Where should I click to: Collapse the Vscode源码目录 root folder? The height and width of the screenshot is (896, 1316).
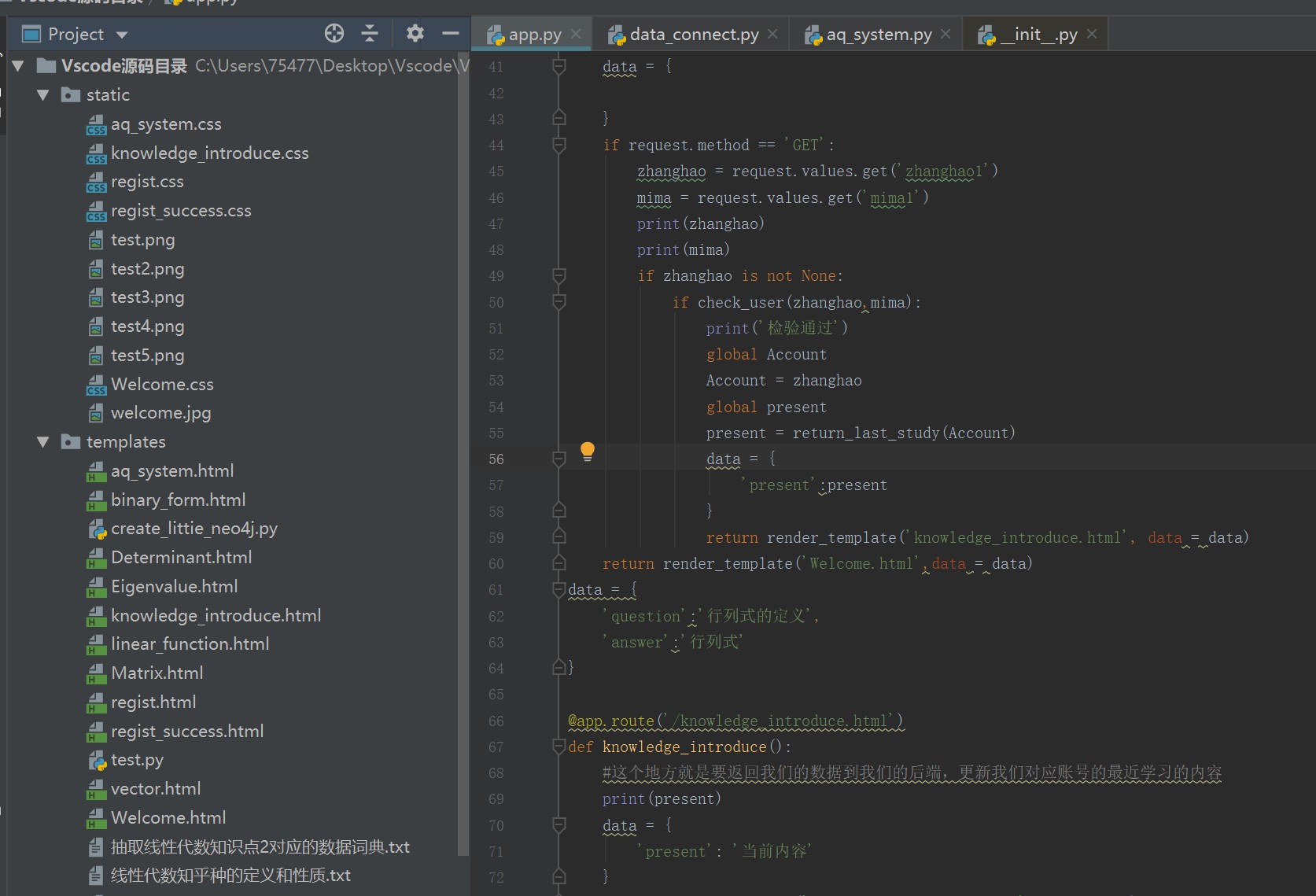coord(18,65)
